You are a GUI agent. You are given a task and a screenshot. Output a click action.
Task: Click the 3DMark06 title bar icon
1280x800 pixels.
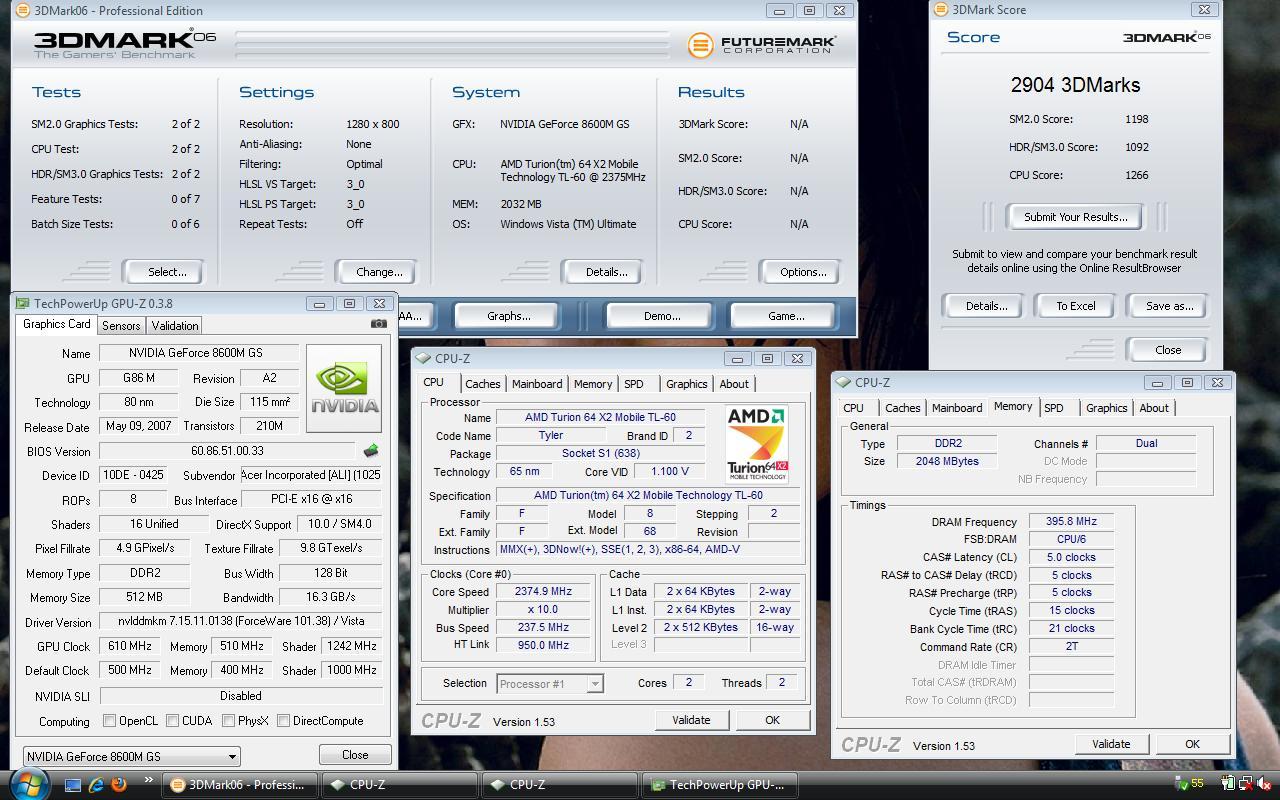click(23, 10)
